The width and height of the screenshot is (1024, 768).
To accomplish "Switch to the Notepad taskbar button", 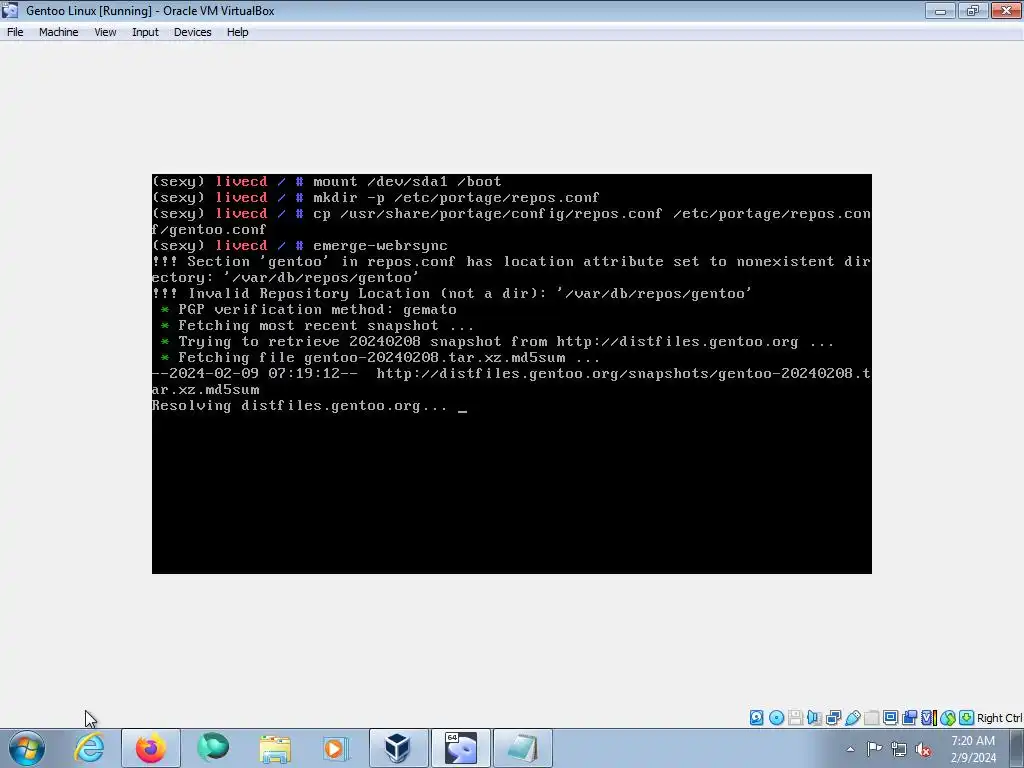I will 522,748.
